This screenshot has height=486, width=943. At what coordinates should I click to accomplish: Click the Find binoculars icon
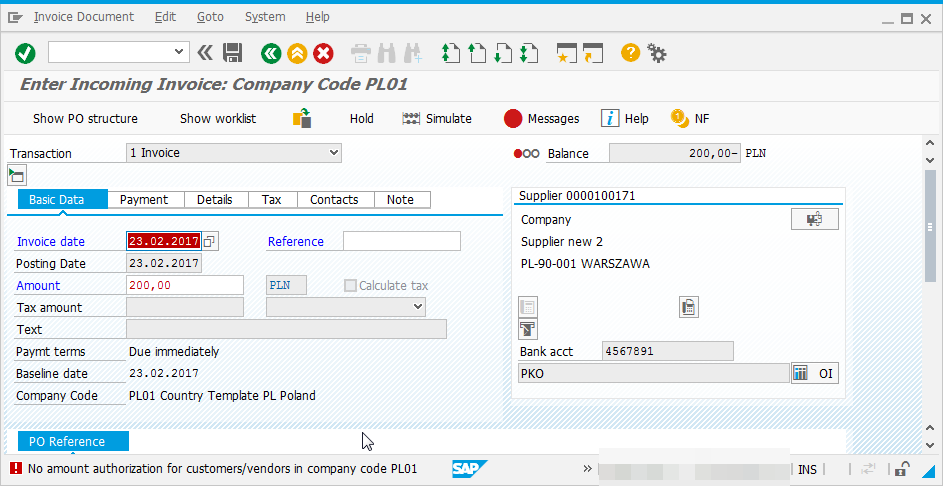(387, 54)
